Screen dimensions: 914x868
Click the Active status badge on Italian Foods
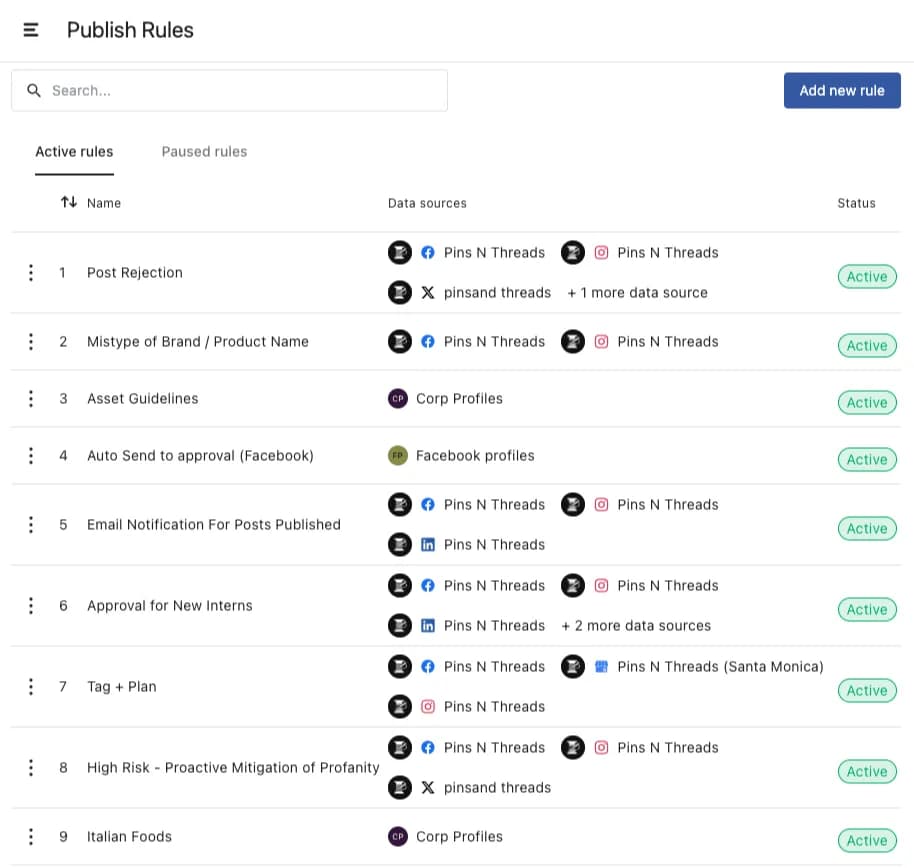pyautogui.click(x=866, y=840)
